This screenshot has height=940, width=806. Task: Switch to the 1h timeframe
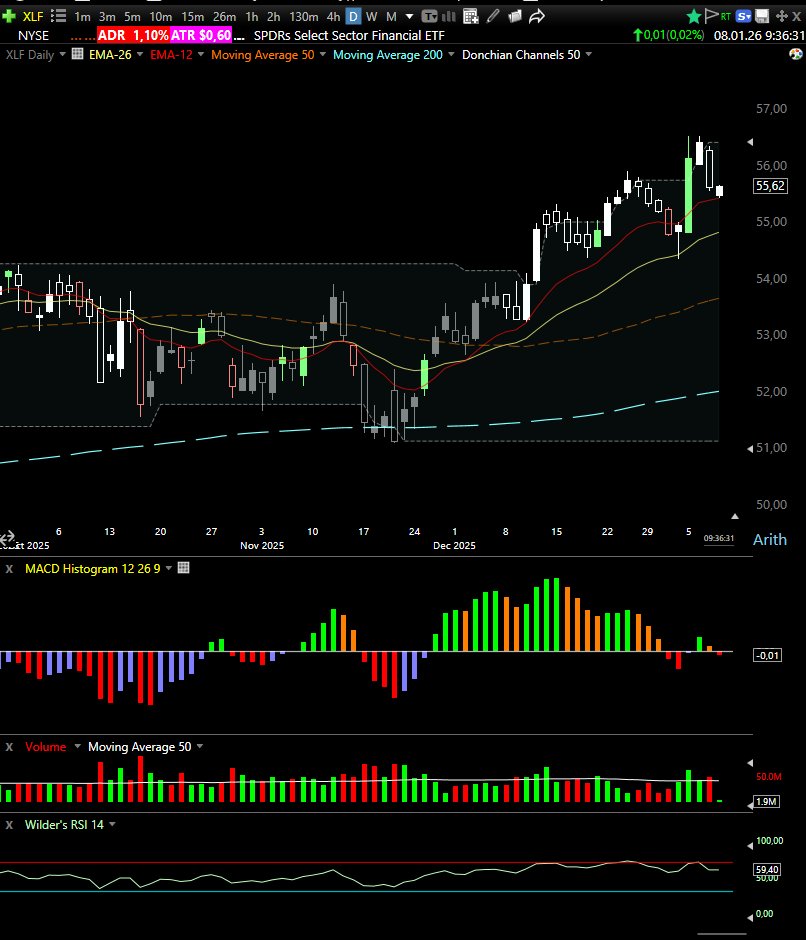point(252,17)
